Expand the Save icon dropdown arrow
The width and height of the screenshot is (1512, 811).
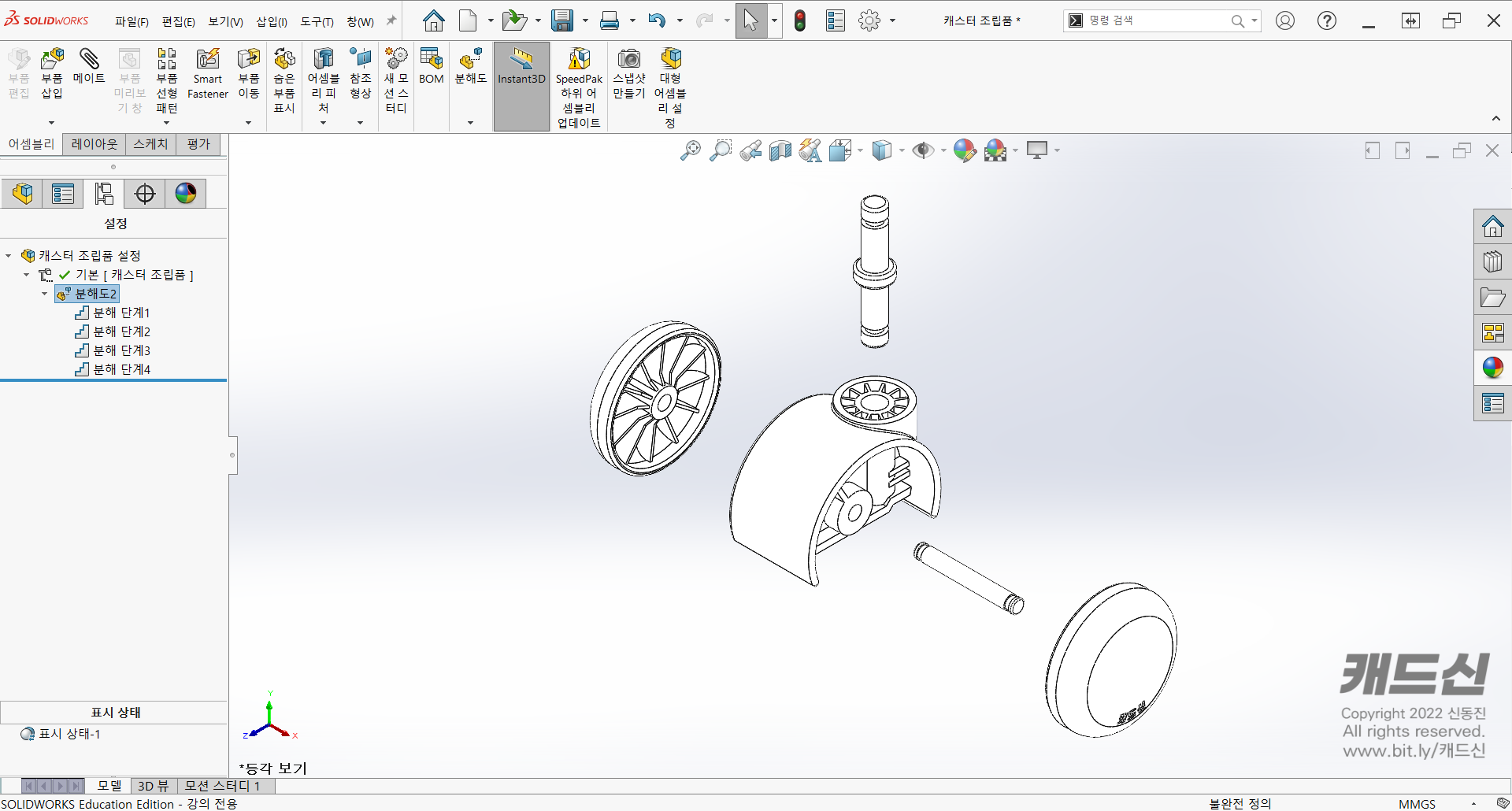tap(585, 20)
